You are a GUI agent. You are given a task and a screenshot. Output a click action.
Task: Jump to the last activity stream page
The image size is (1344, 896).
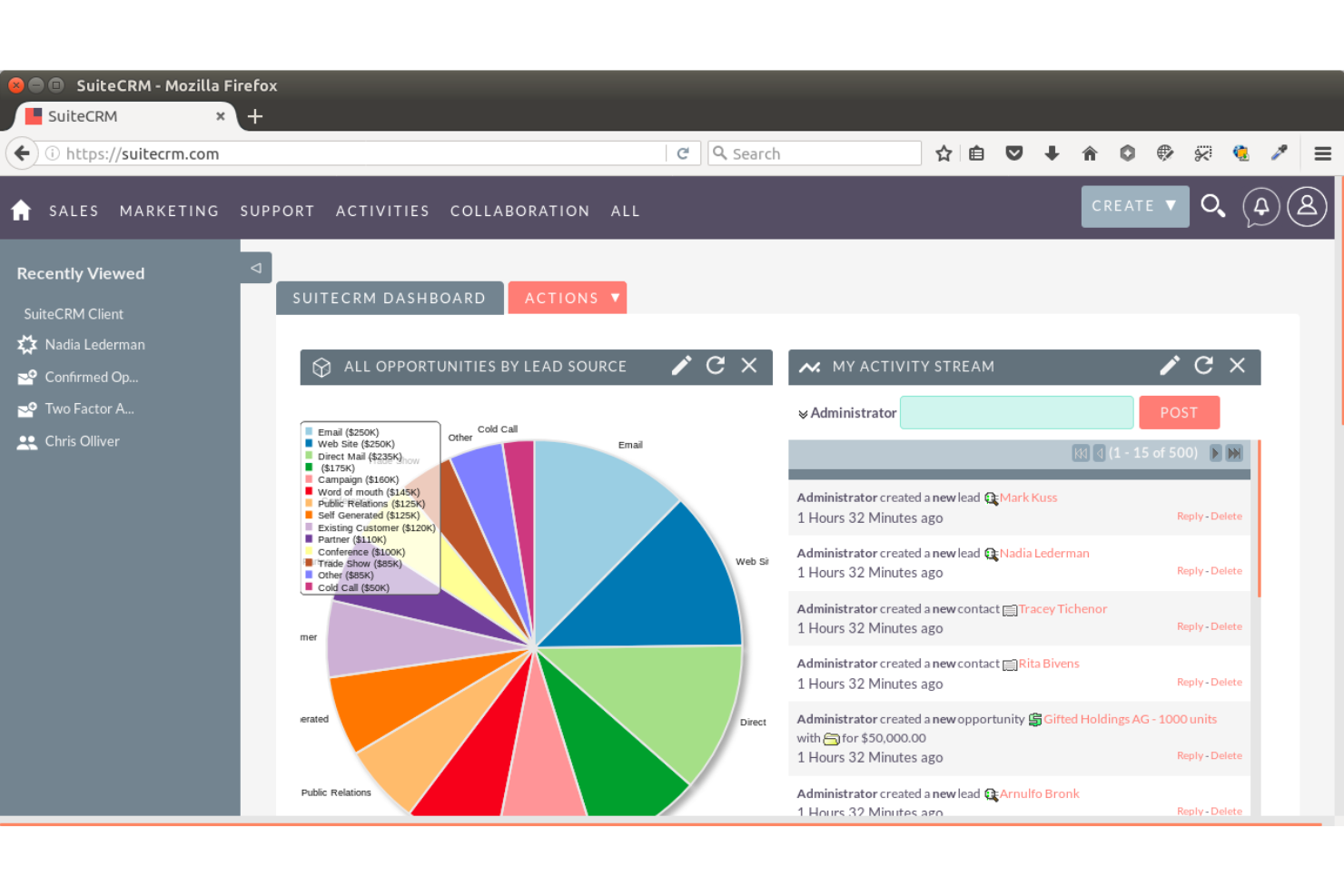click(x=1234, y=453)
